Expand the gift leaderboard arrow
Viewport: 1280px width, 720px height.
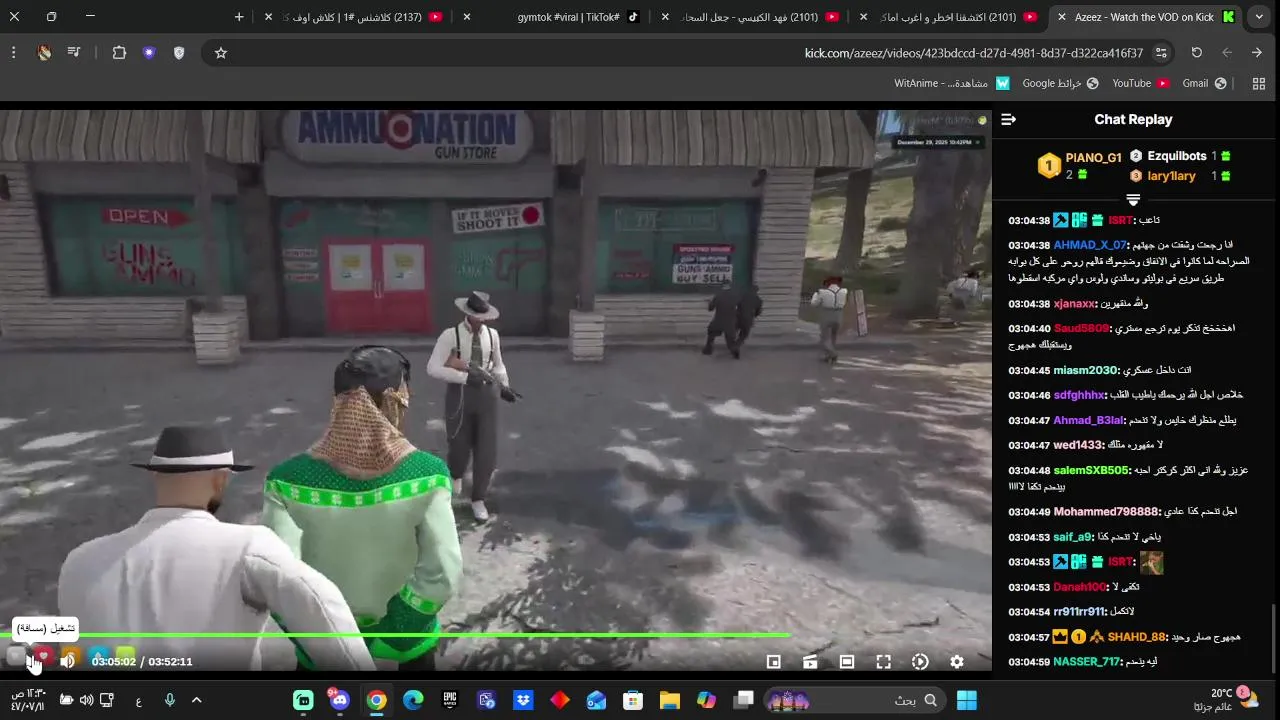1133,200
